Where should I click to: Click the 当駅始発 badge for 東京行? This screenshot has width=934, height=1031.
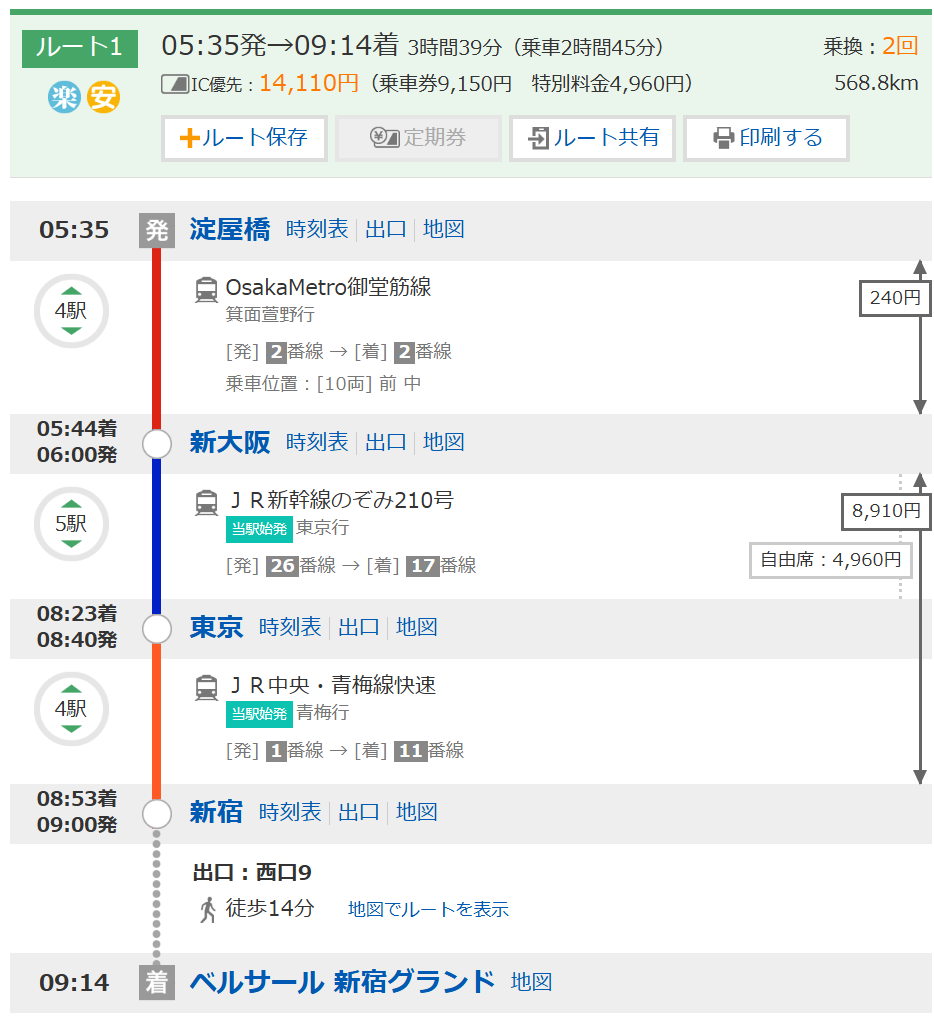pos(259,529)
